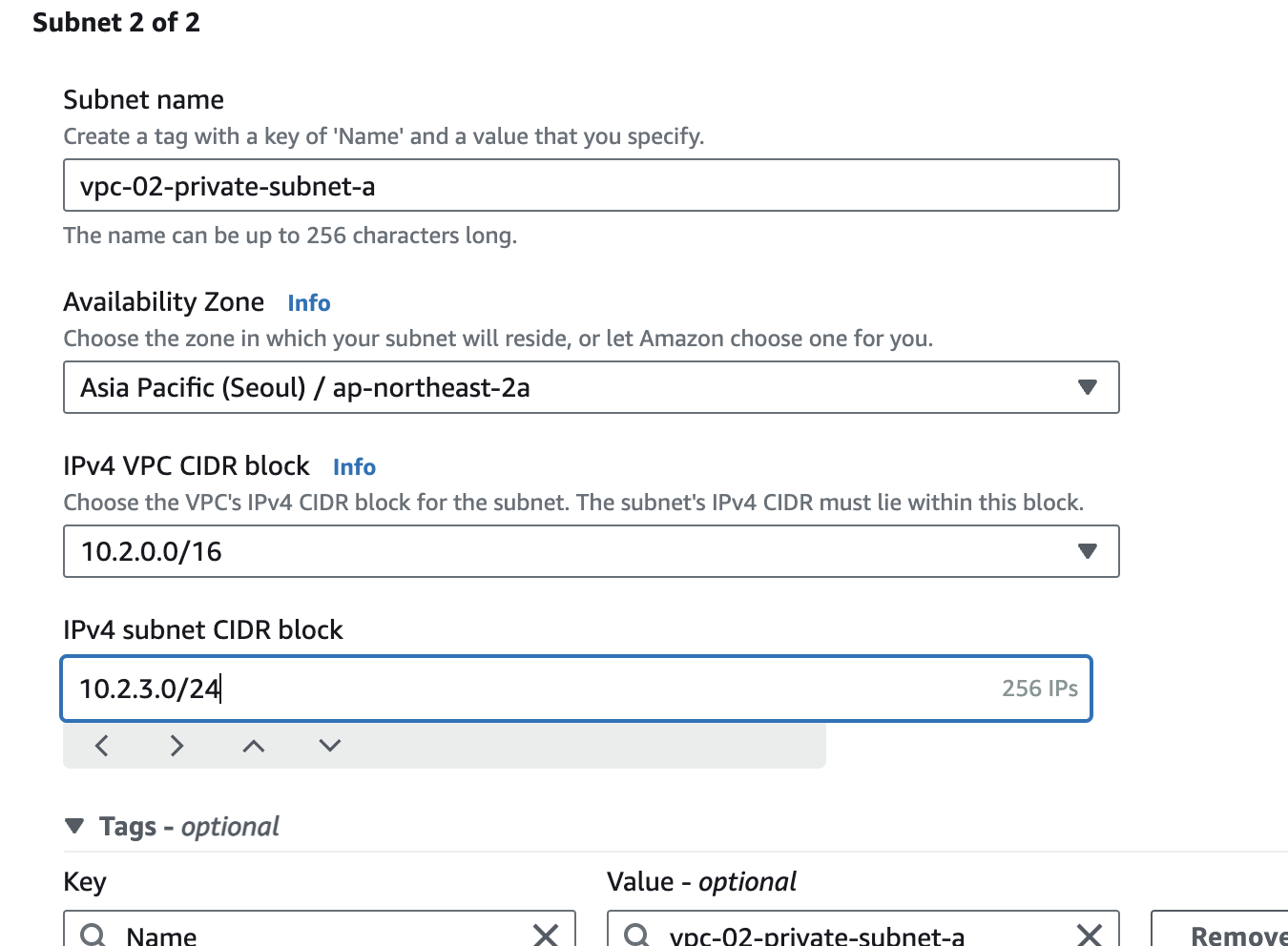Collapse the Tags - optional section
The width and height of the screenshot is (1288, 946).
74,826
